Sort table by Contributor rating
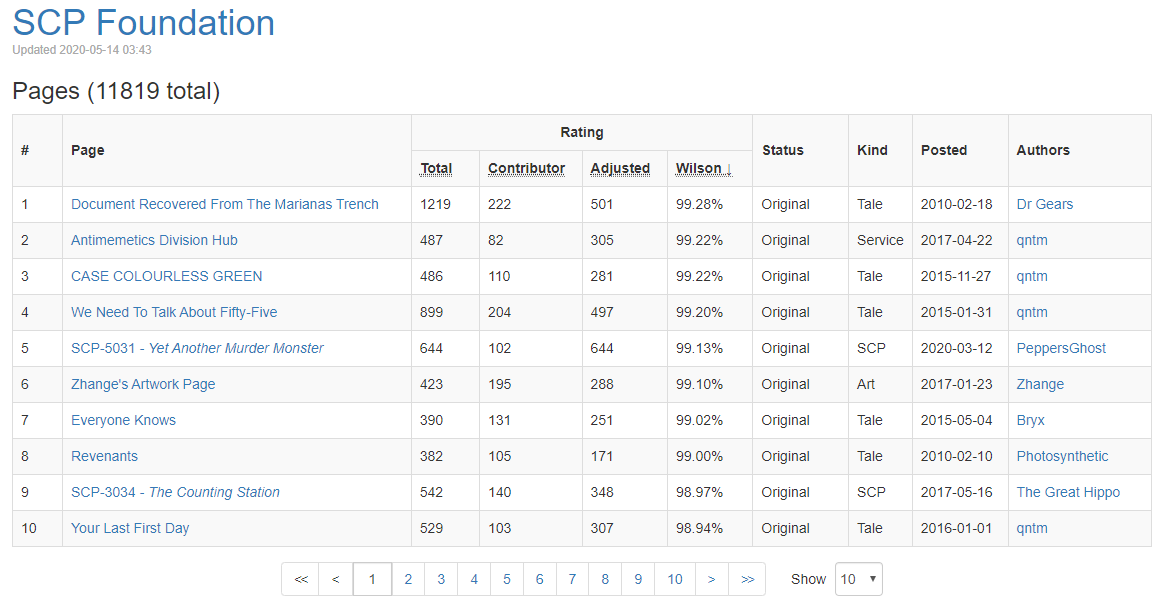The width and height of the screenshot is (1161, 604). [x=526, y=169]
